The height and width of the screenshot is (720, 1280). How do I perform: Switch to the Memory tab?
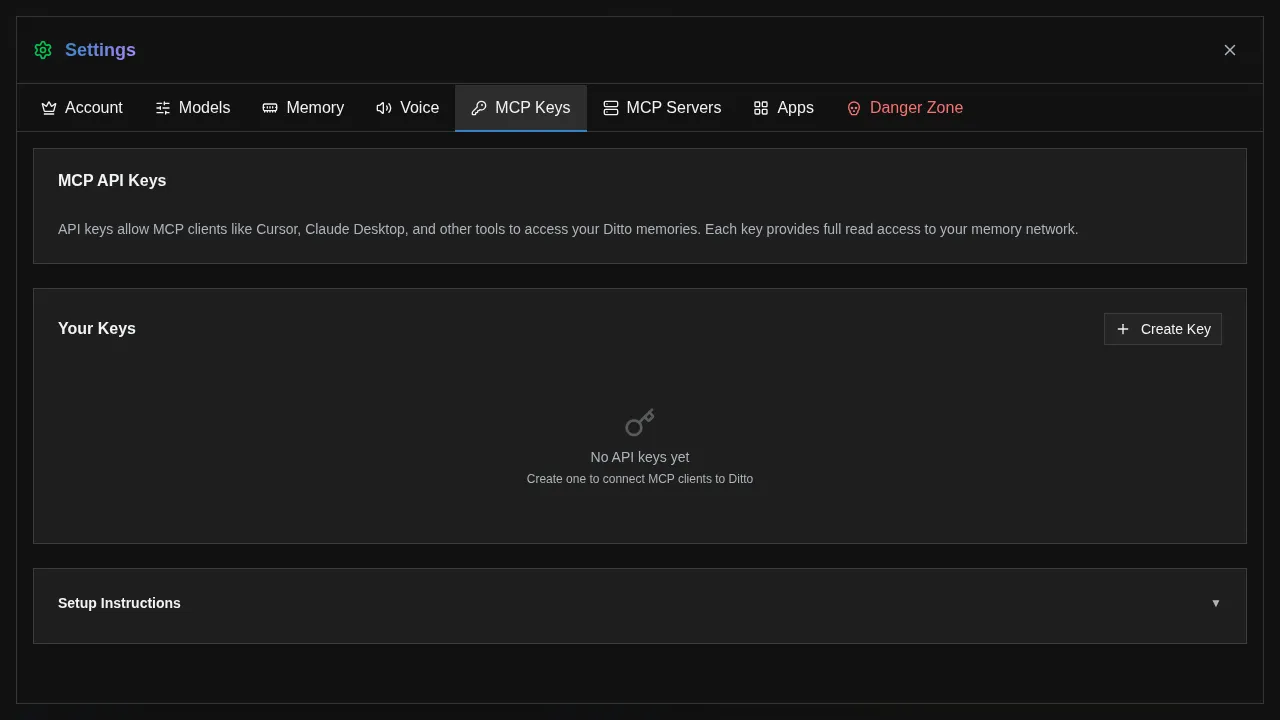[x=303, y=107]
